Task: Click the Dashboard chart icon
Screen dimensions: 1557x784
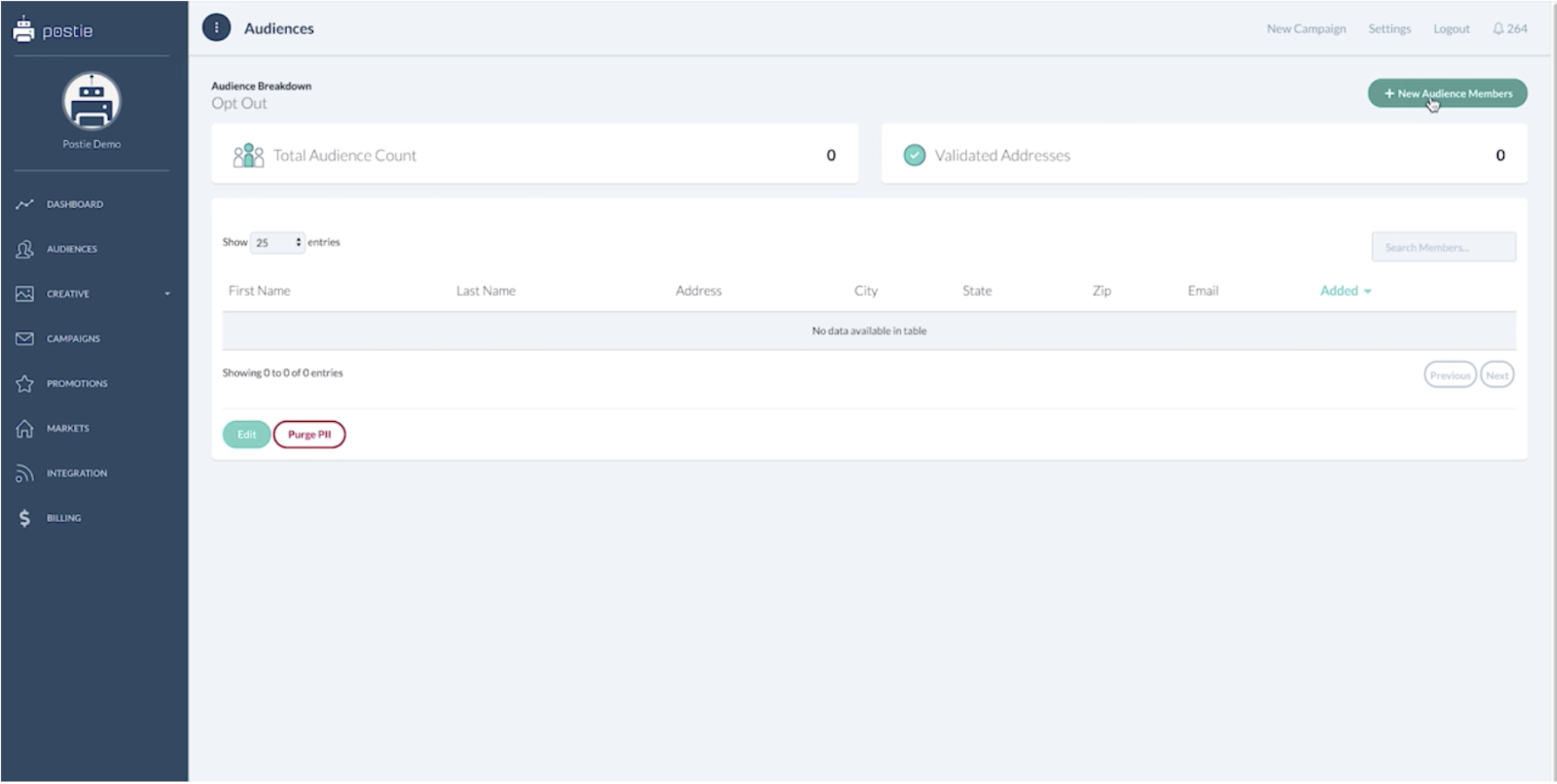Action: [x=25, y=204]
